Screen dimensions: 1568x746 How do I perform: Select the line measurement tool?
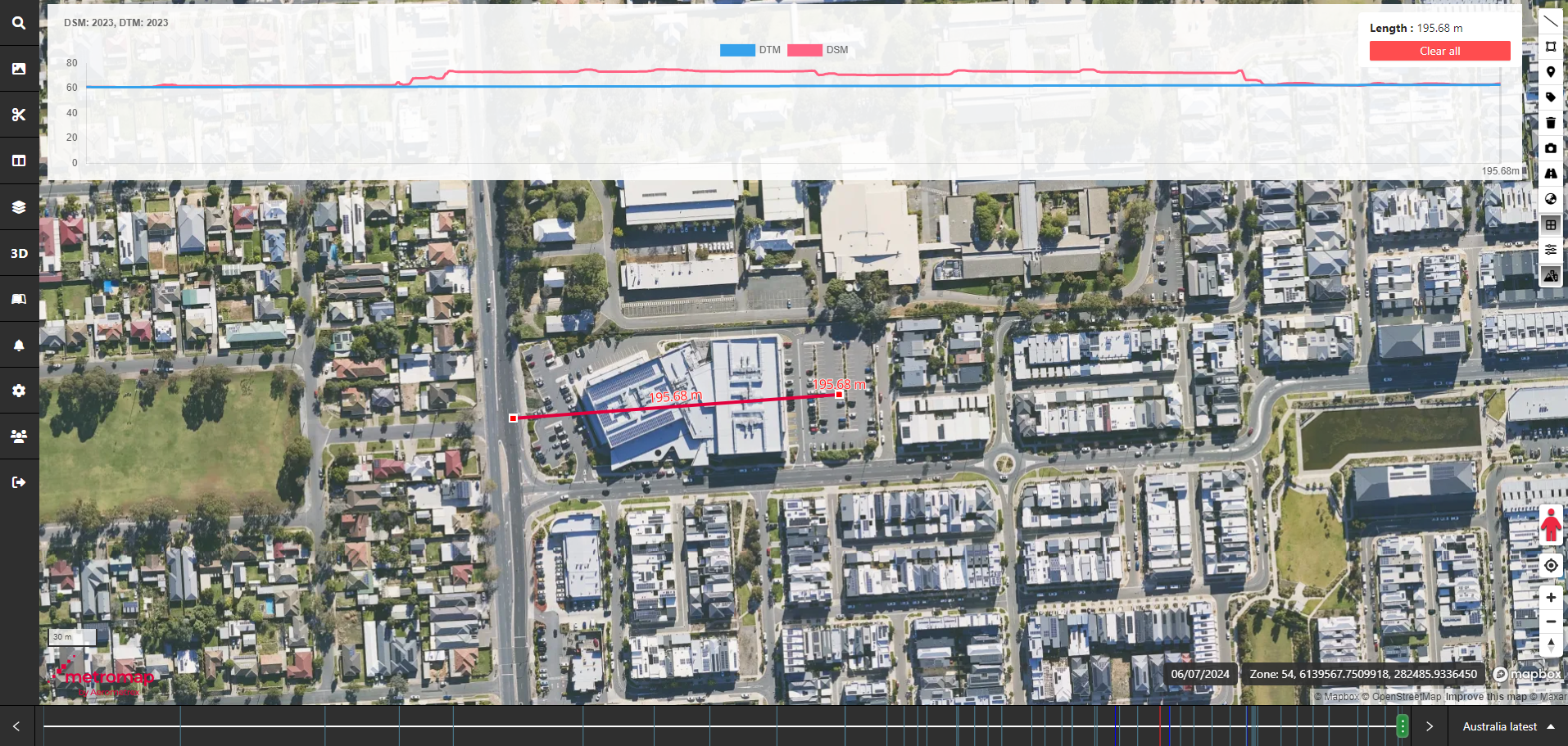point(1550,21)
